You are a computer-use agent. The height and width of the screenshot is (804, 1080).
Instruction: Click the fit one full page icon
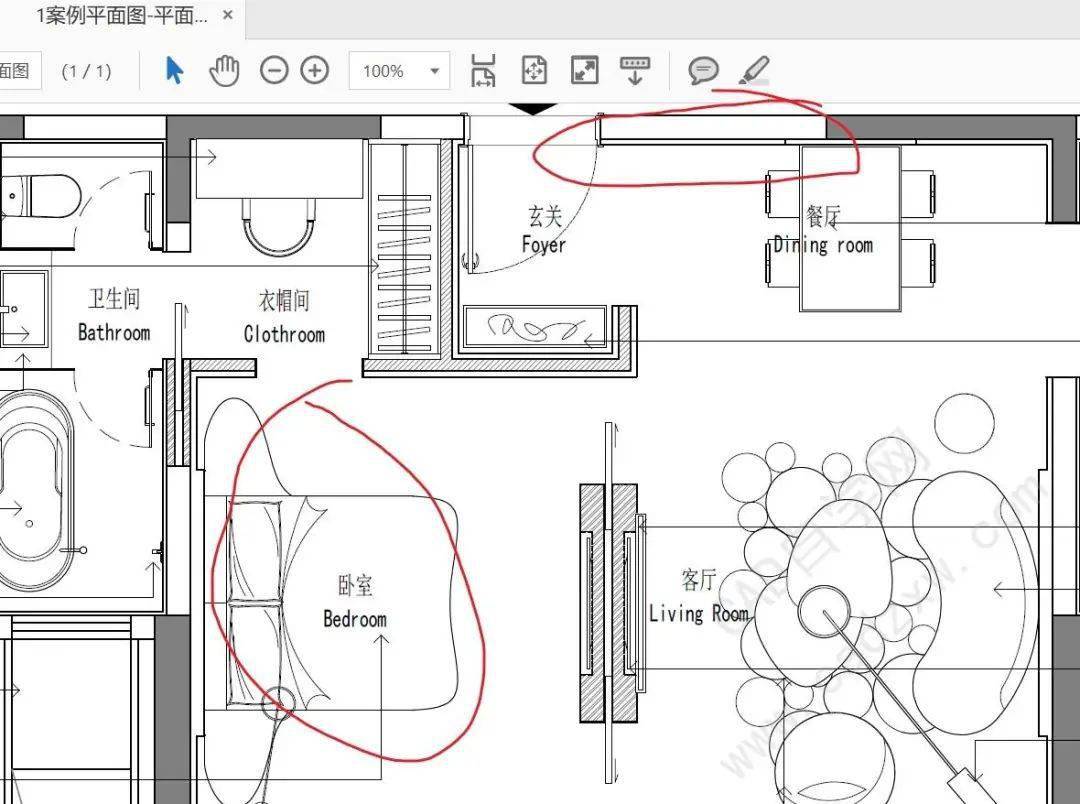[534, 70]
